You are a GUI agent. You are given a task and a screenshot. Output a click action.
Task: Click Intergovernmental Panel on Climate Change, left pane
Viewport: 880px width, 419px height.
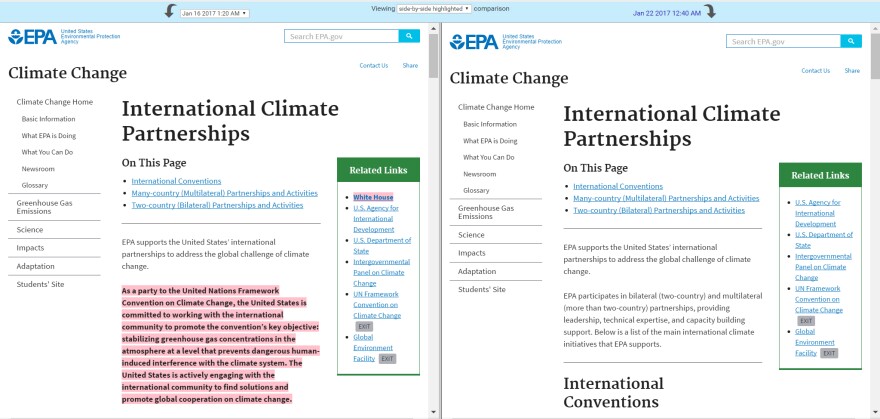coord(382,273)
